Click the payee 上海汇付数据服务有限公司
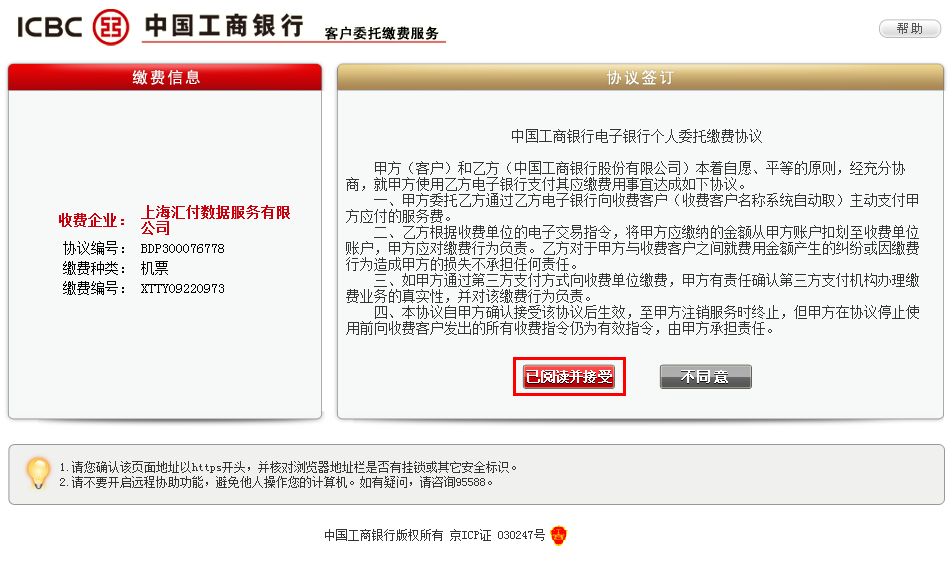The width and height of the screenshot is (952, 565). (216, 220)
